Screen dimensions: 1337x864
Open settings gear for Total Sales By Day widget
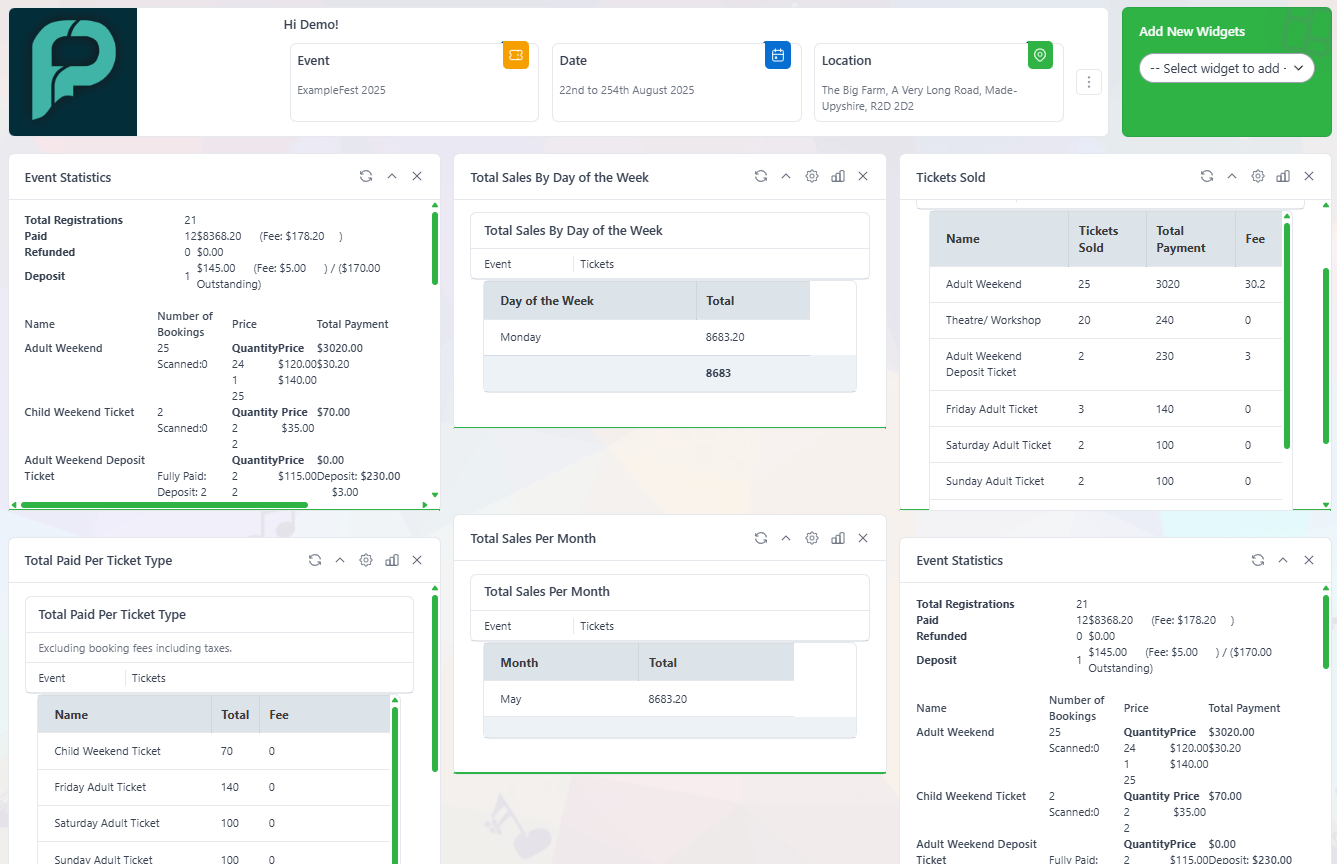tap(812, 176)
